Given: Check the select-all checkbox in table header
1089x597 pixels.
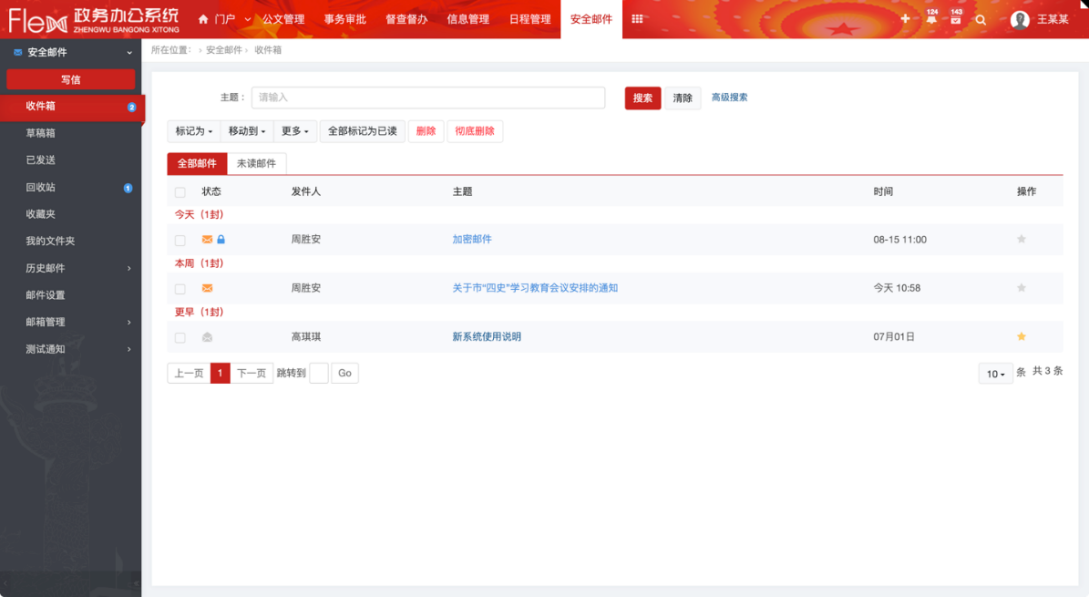Looking at the screenshot, I should 180,192.
